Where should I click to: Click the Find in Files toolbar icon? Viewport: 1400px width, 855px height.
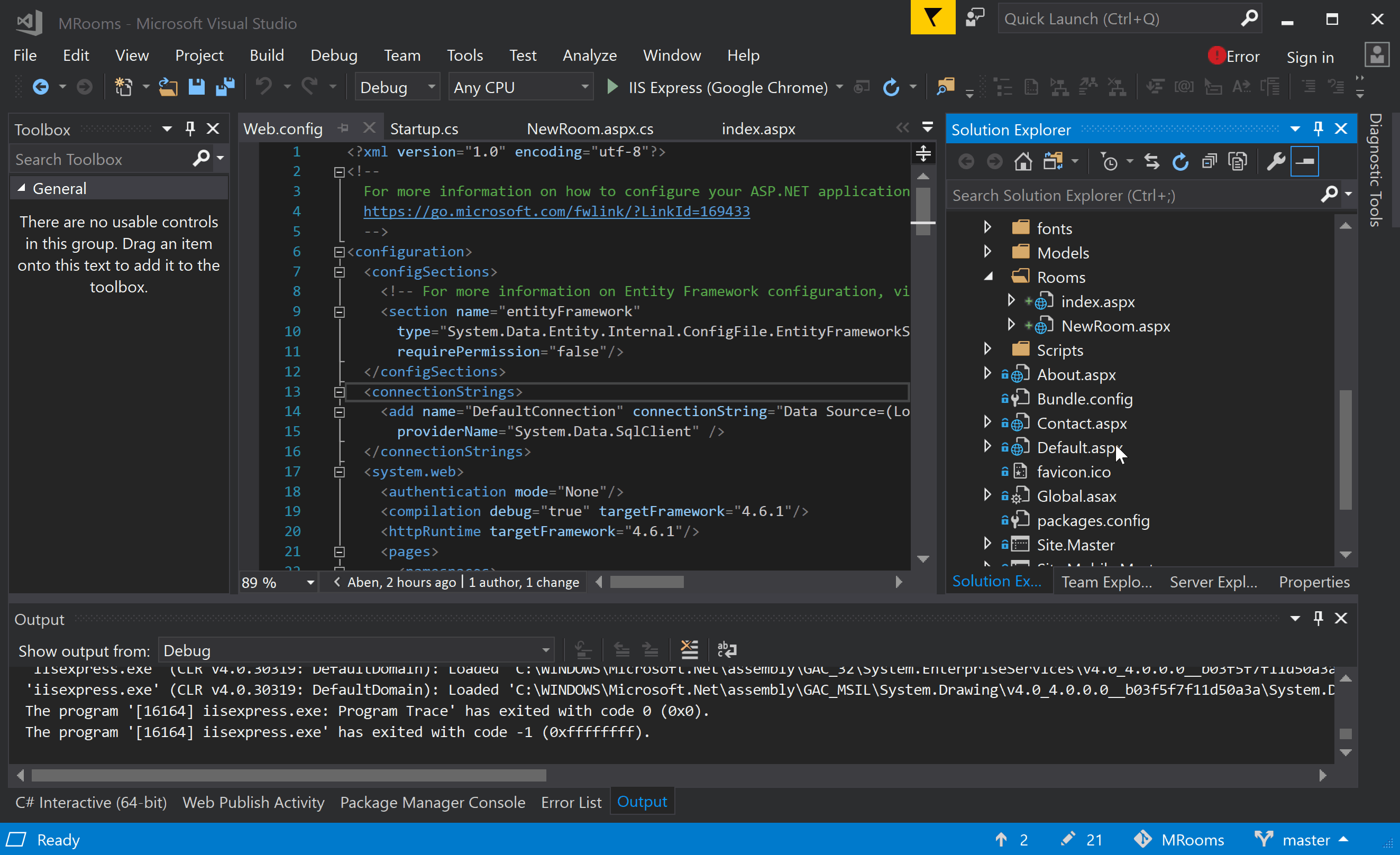(946, 87)
